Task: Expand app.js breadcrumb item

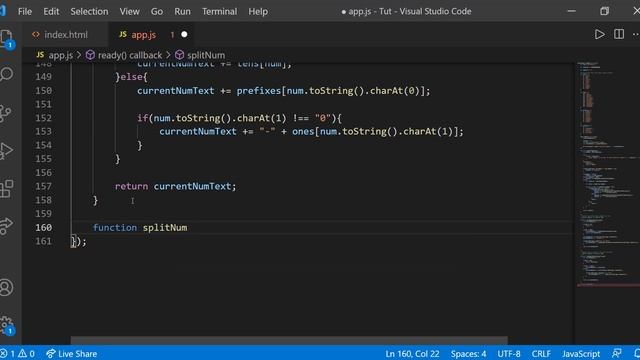Action: pos(60,55)
